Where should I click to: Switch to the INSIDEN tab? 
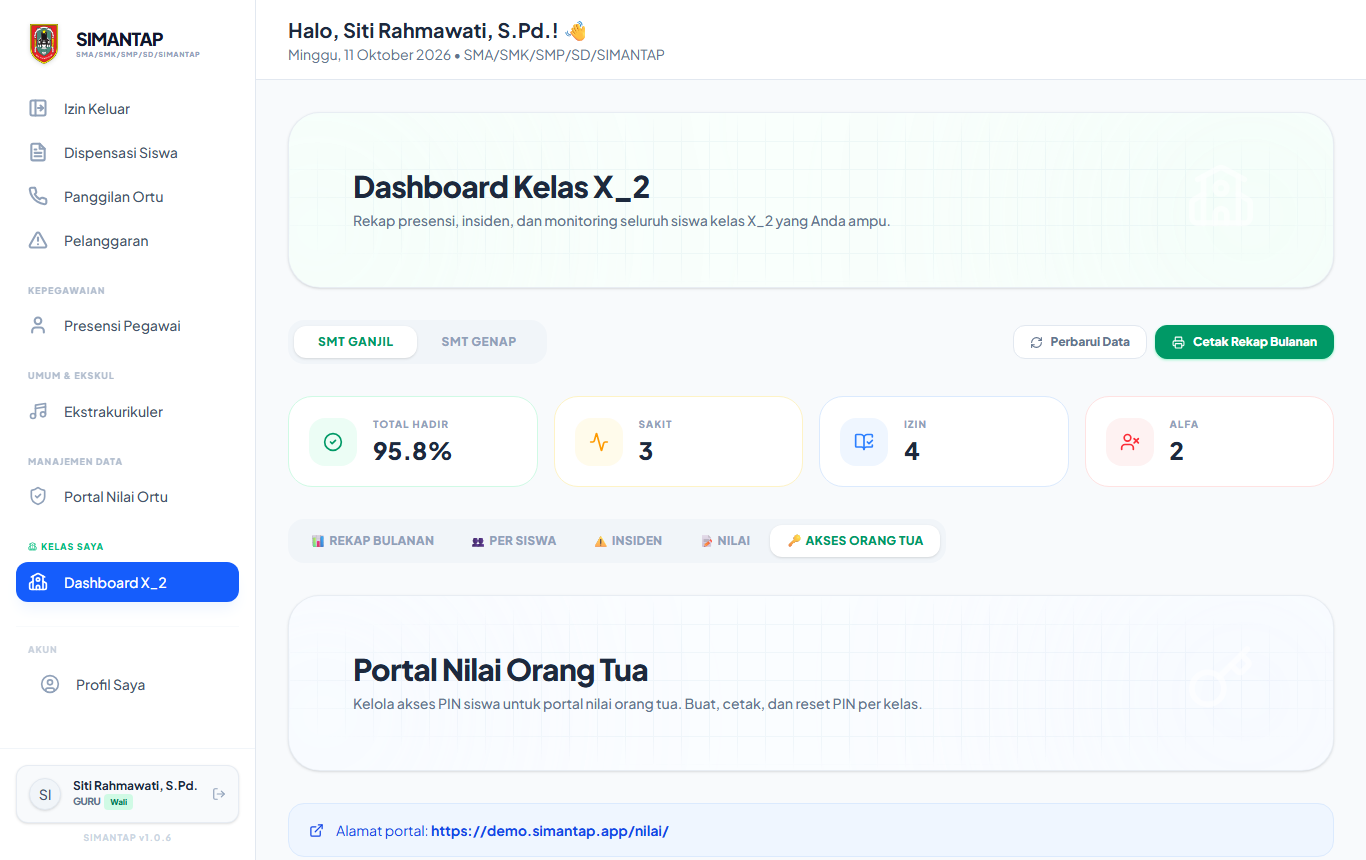click(x=628, y=541)
